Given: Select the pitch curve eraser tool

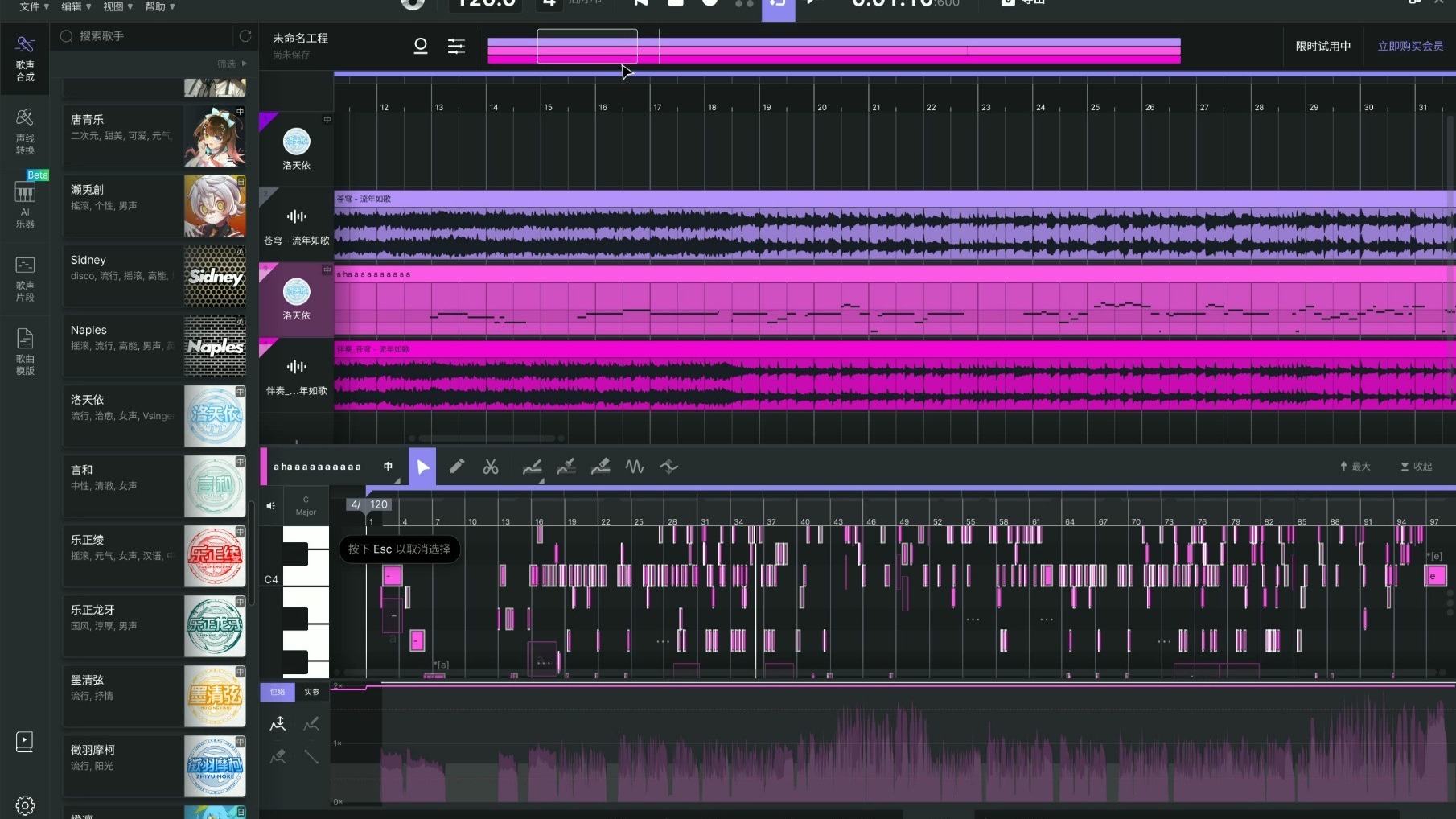Looking at the screenshot, I should pyautogui.click(x=600, y=467).
